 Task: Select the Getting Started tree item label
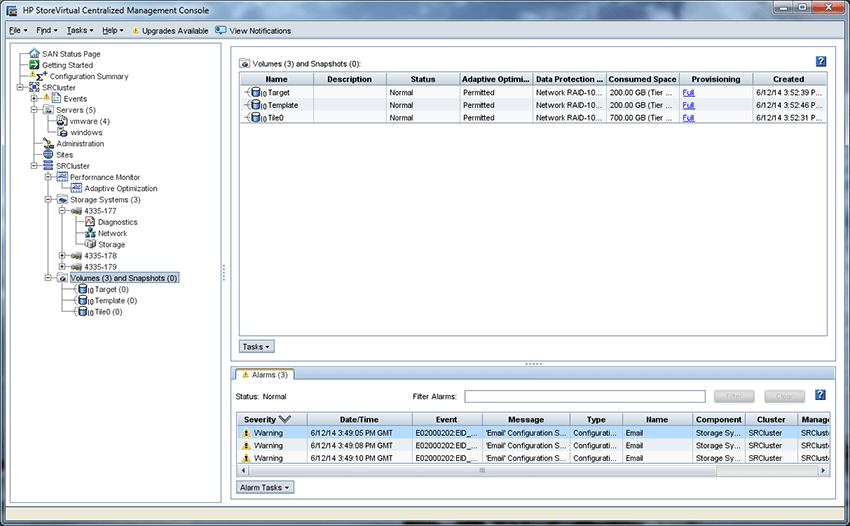(68, 65)
